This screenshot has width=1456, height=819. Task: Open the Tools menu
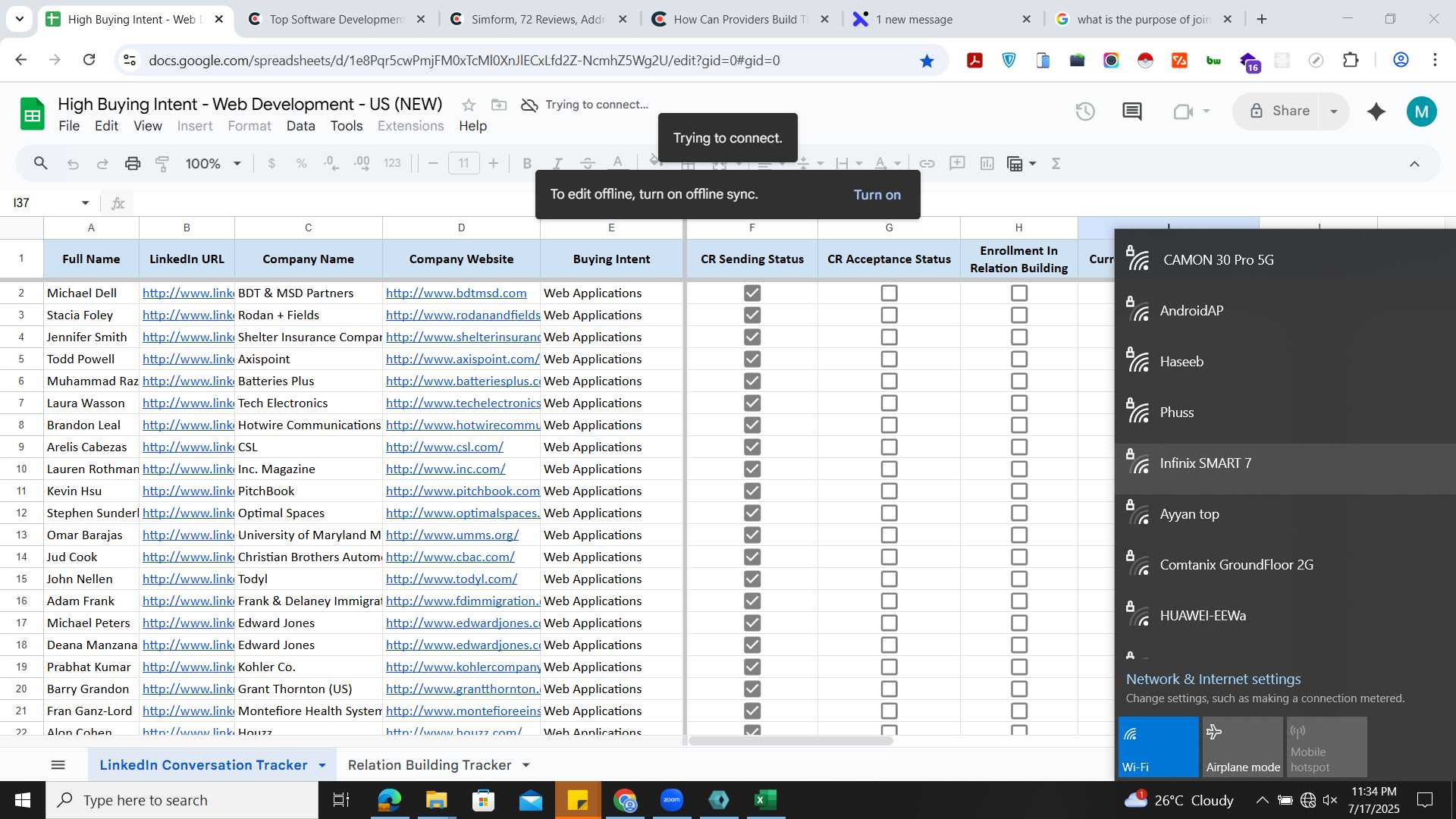pos(347,126)
